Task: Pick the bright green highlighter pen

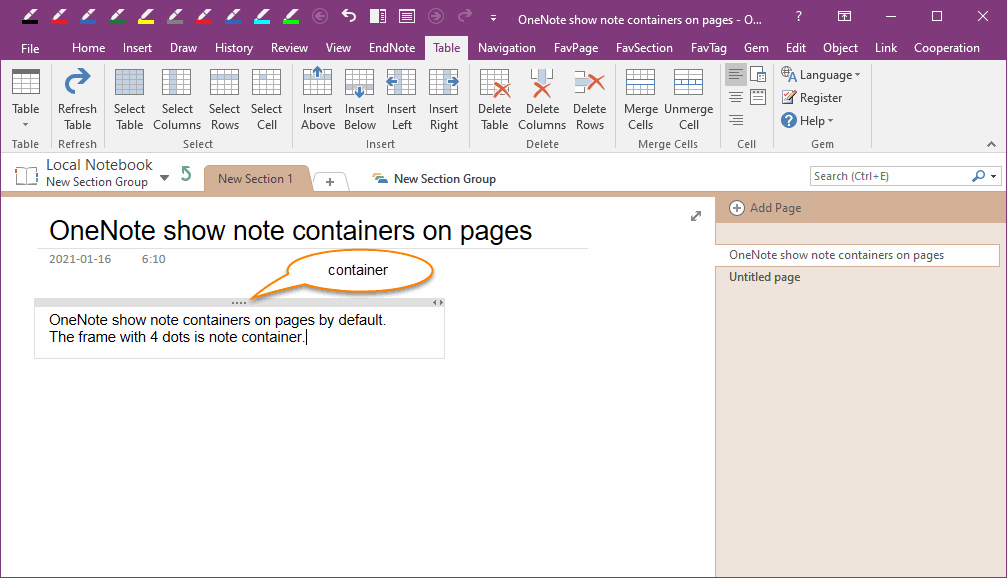Action: (x=291, y=16)
